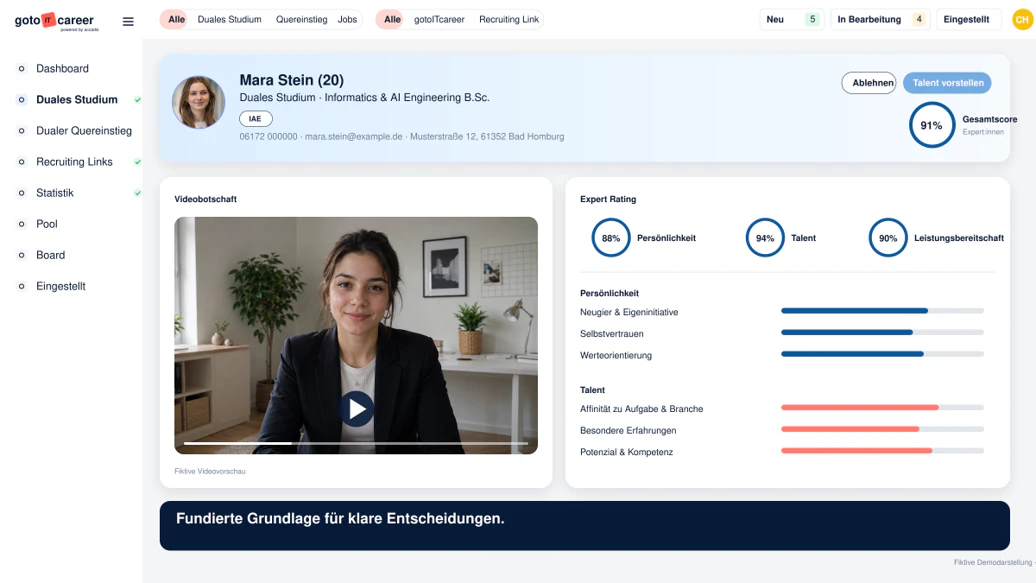
Task: Filter by Duales Studium in top bar
Action: (x=229, y=19)
